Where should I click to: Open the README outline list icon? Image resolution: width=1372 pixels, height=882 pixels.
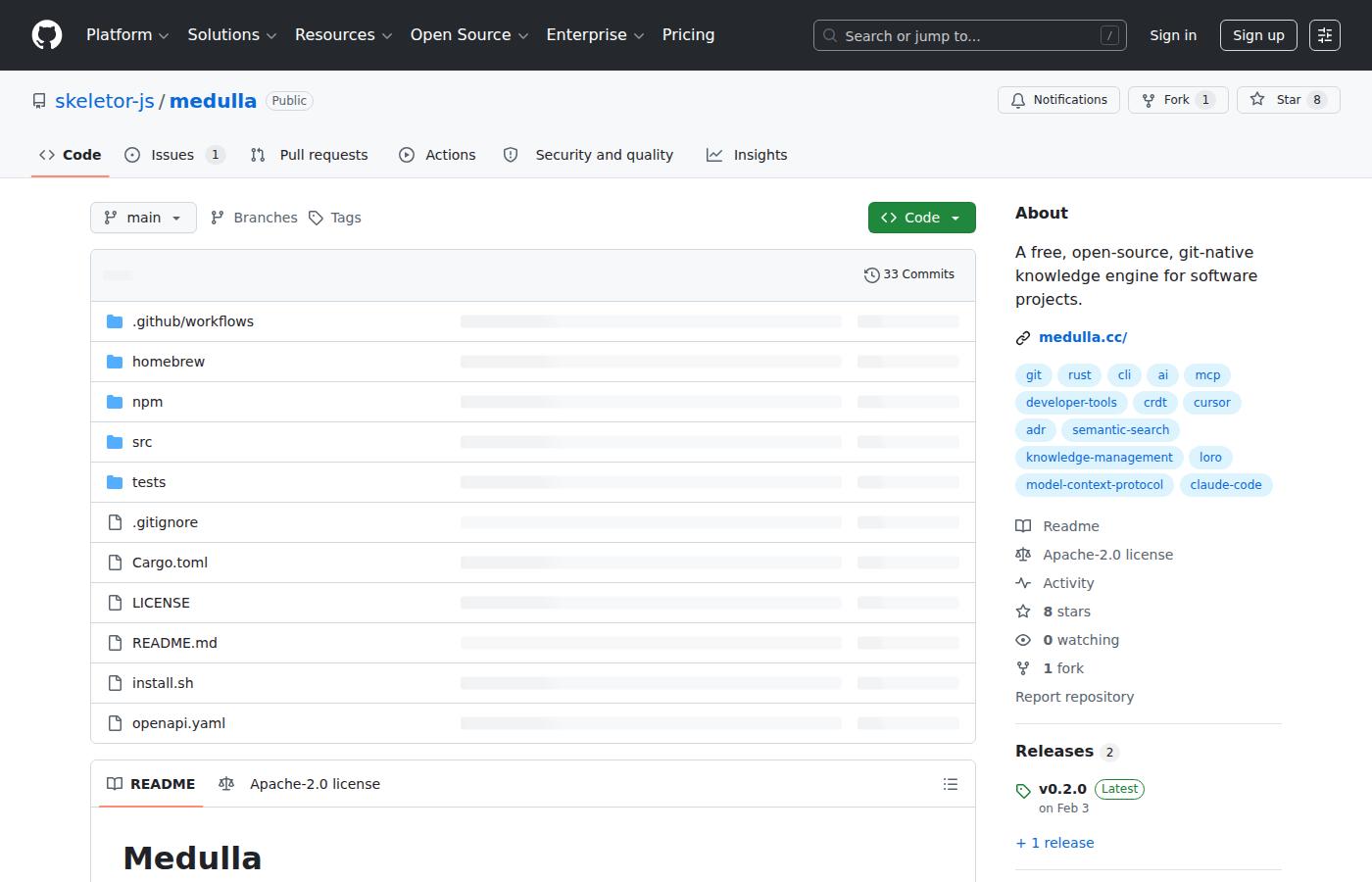pyautogui.click(x=950, y=784)
